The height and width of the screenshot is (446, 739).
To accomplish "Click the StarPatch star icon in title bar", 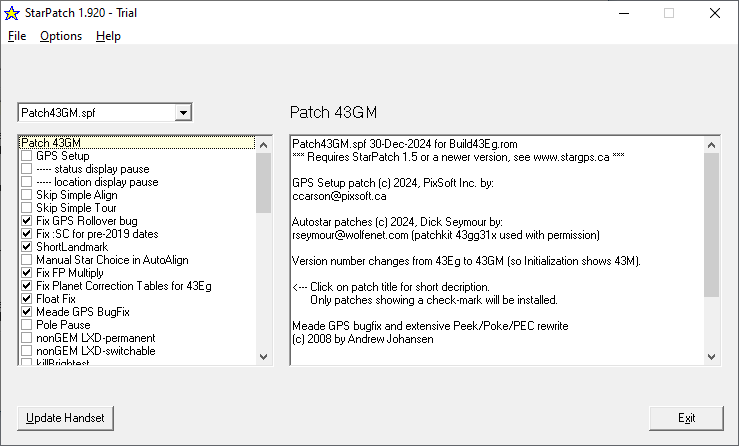I will (12, 13).
